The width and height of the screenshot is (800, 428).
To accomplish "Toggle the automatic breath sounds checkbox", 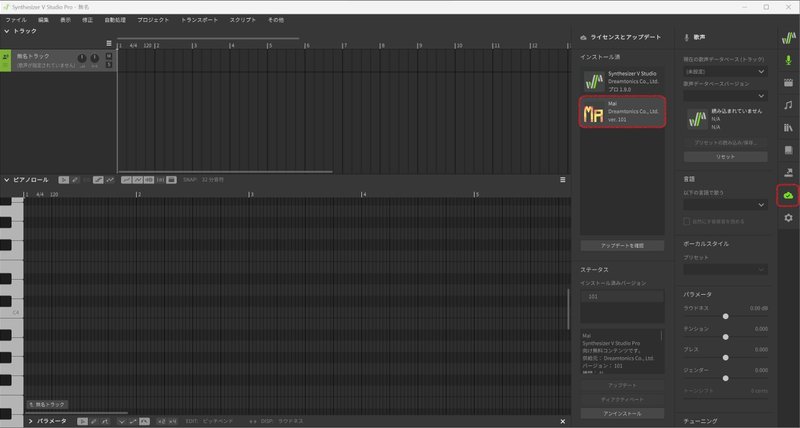I will tap(687, 221).
